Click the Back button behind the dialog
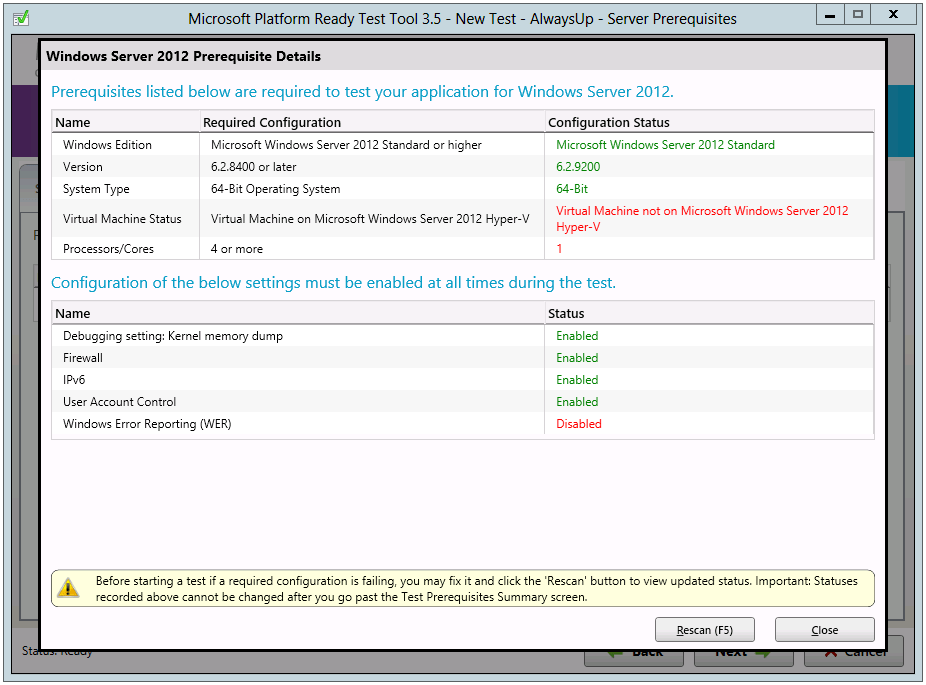The height and width of the screenshot is (685, 926). coord(634,651)
